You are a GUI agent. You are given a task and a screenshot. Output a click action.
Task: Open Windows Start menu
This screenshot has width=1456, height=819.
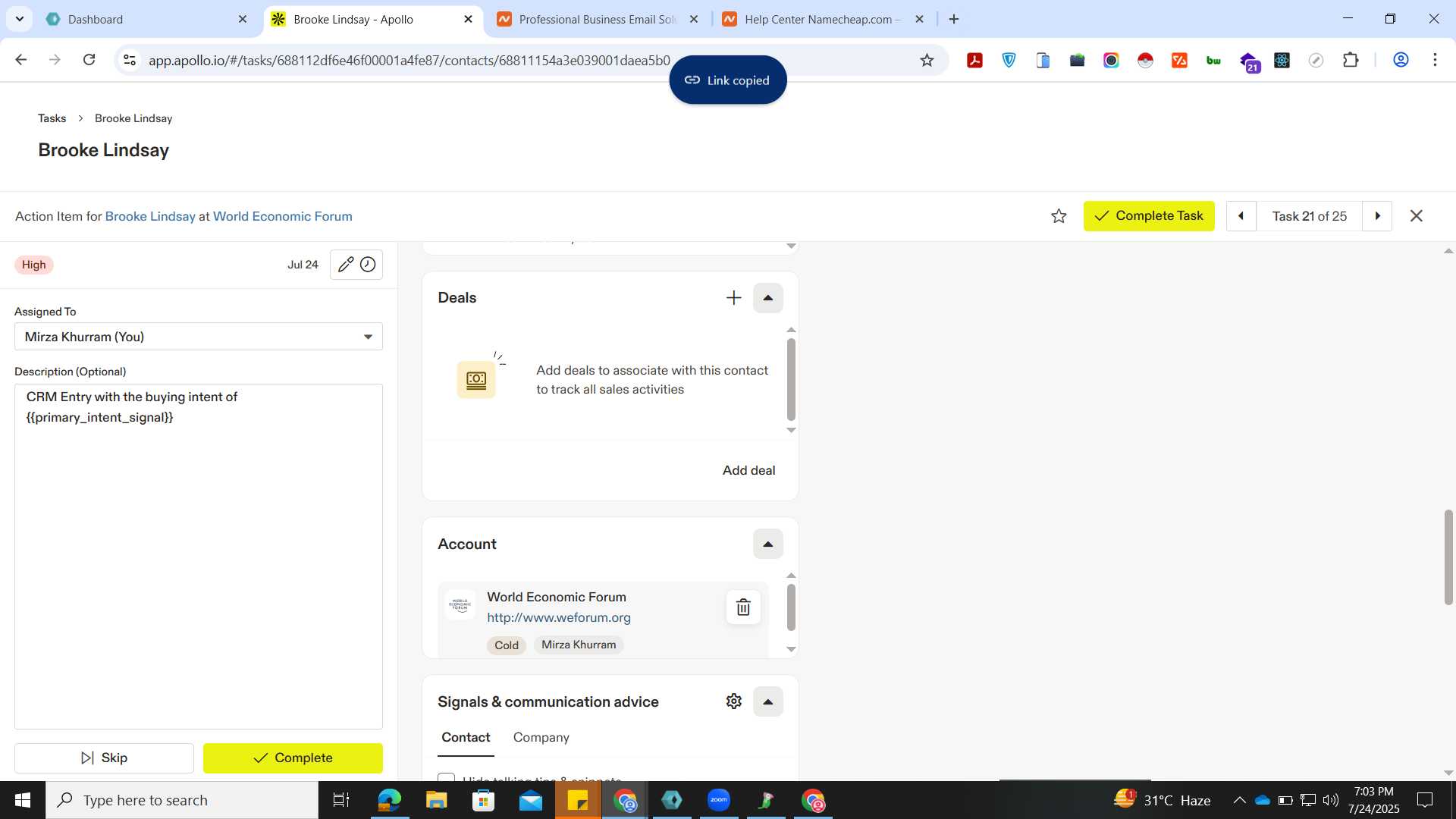click(23, 800)
